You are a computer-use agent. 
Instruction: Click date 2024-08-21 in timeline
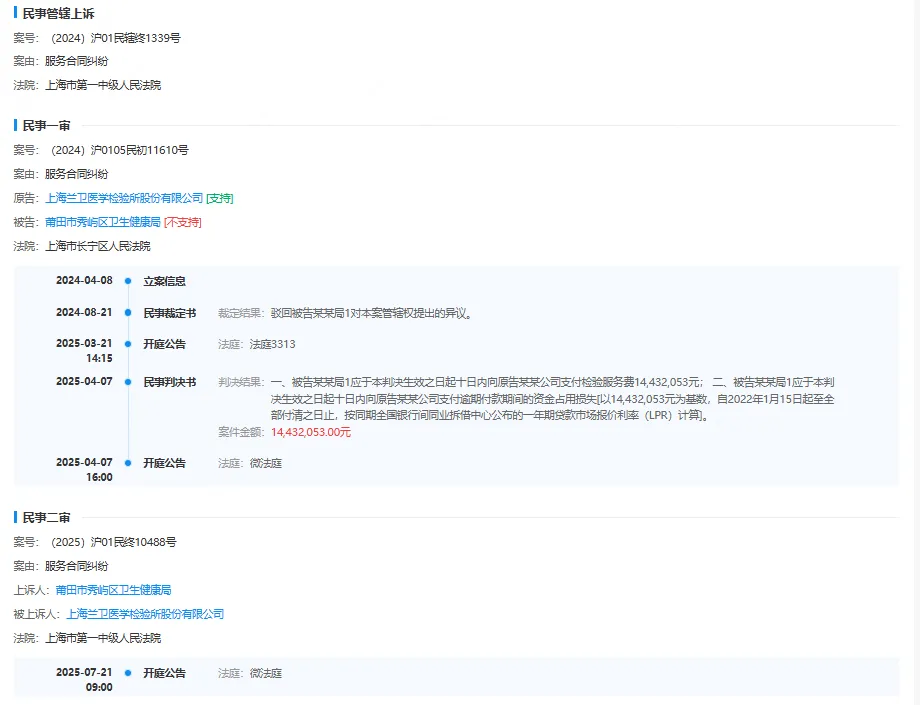[x=84, y=312]
